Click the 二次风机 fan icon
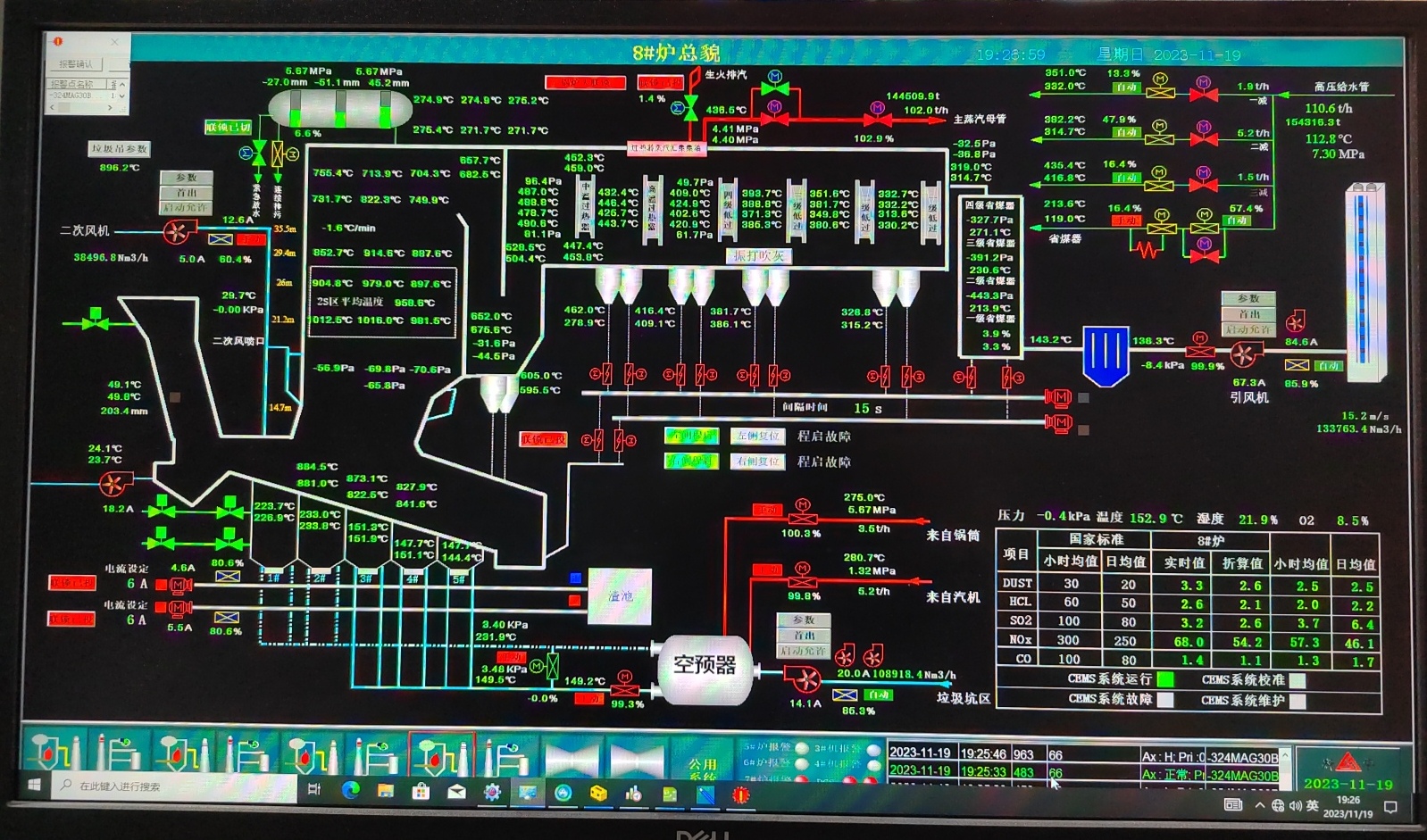 [176, 232]
